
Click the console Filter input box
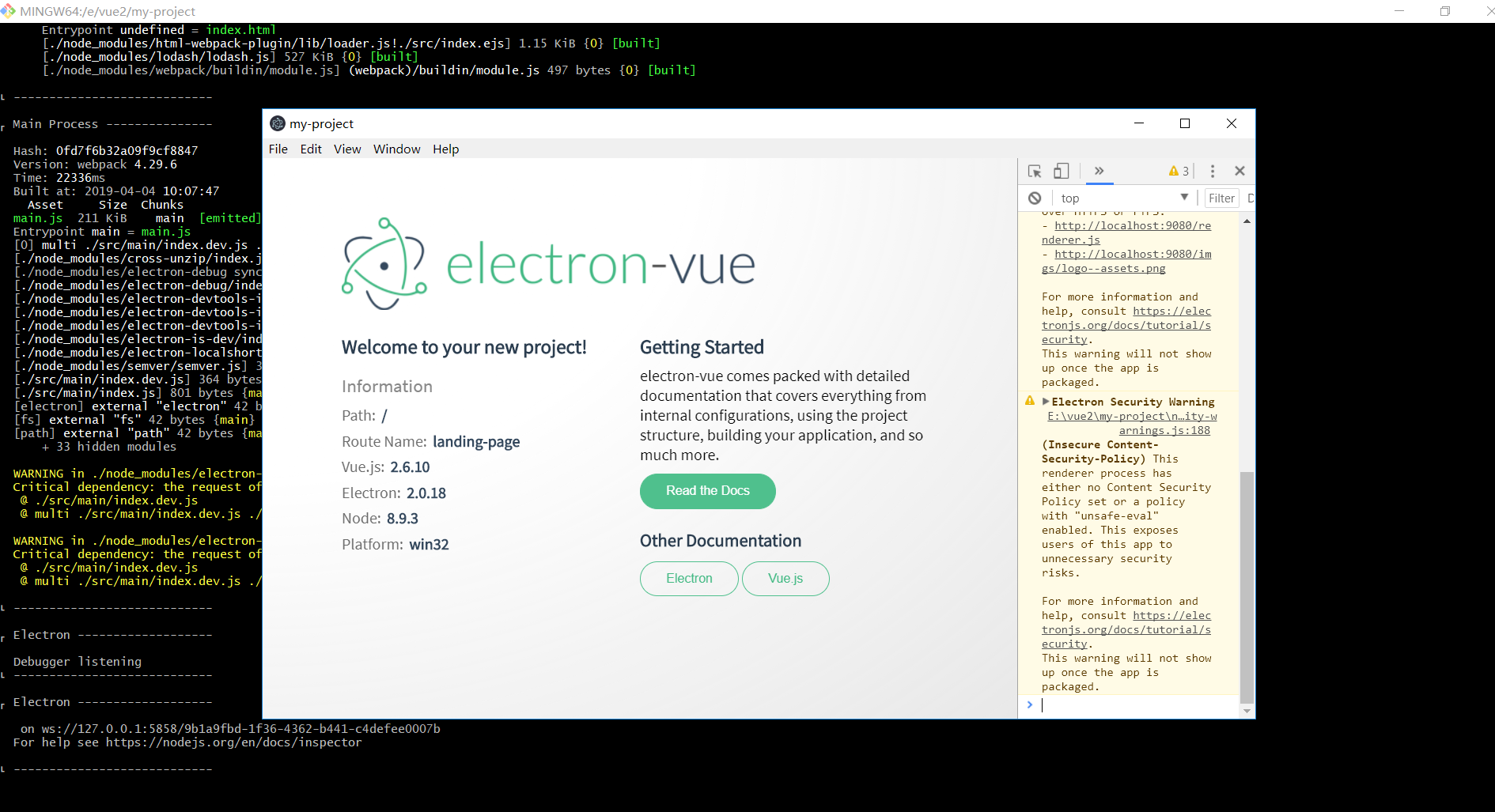click(1221, 198)
